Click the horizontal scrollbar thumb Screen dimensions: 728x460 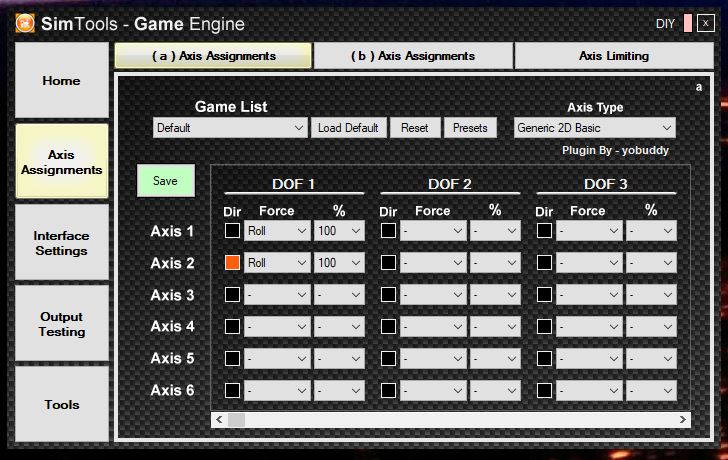[236, 420]
